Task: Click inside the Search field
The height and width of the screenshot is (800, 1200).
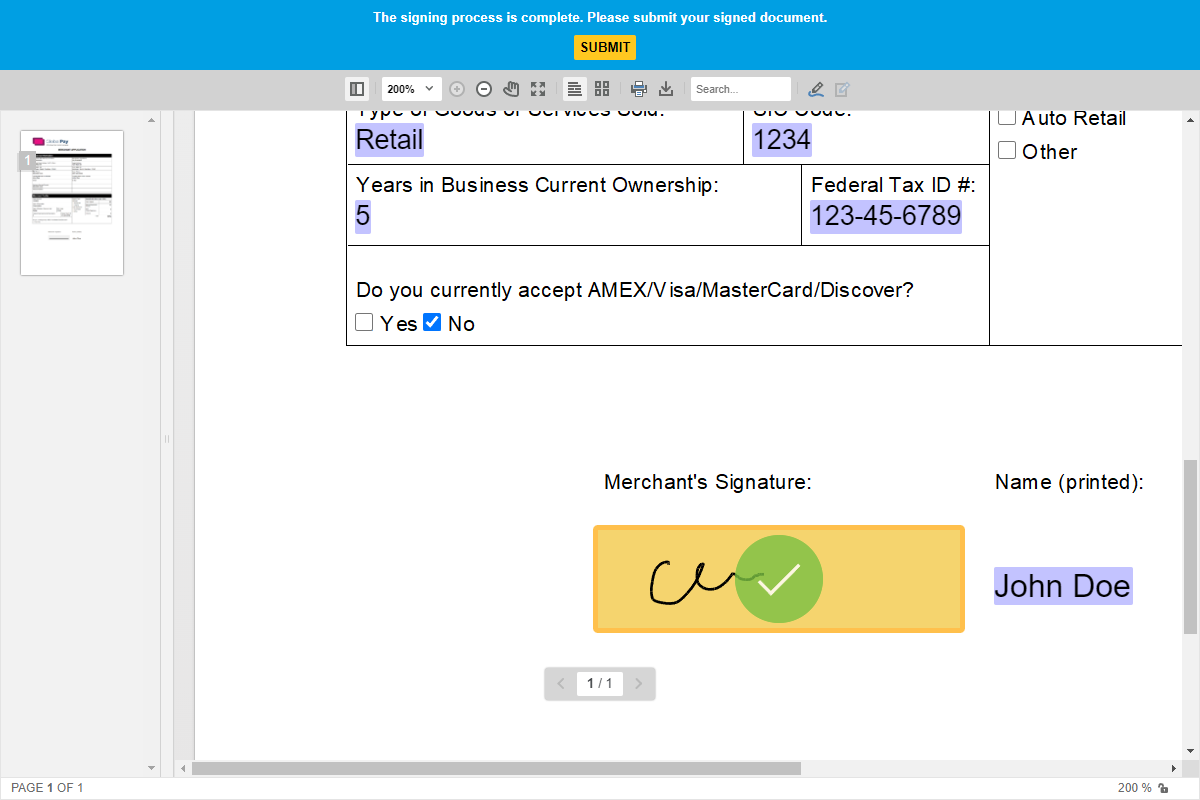Action: coord(740,88)
